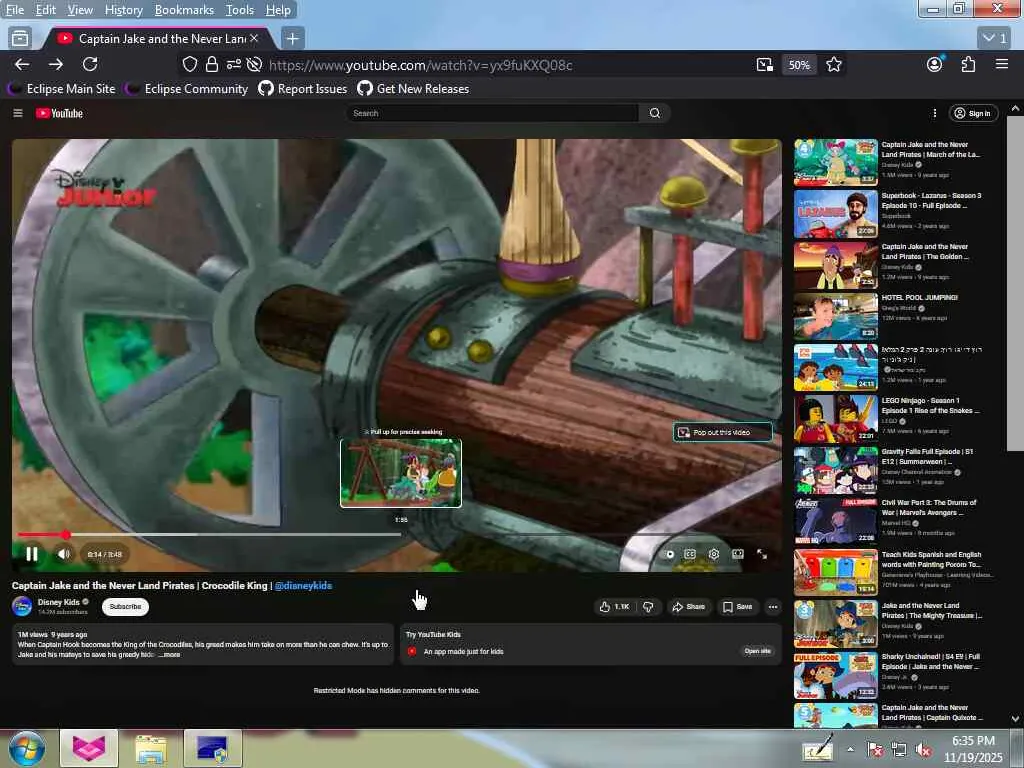
Task: Open the Report Issues bookmark
Action: pyautogui.click(x=303, y=89)
